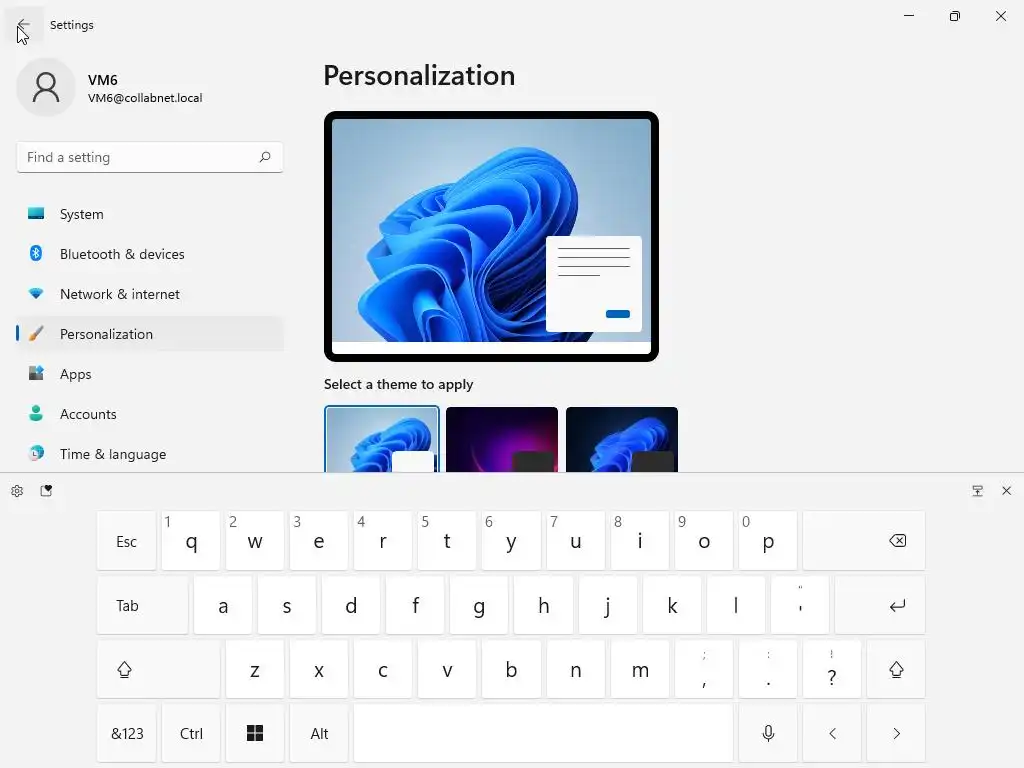Tap the x key
Viewport: 1024px width, 768px height.
[x=319, y=669]
